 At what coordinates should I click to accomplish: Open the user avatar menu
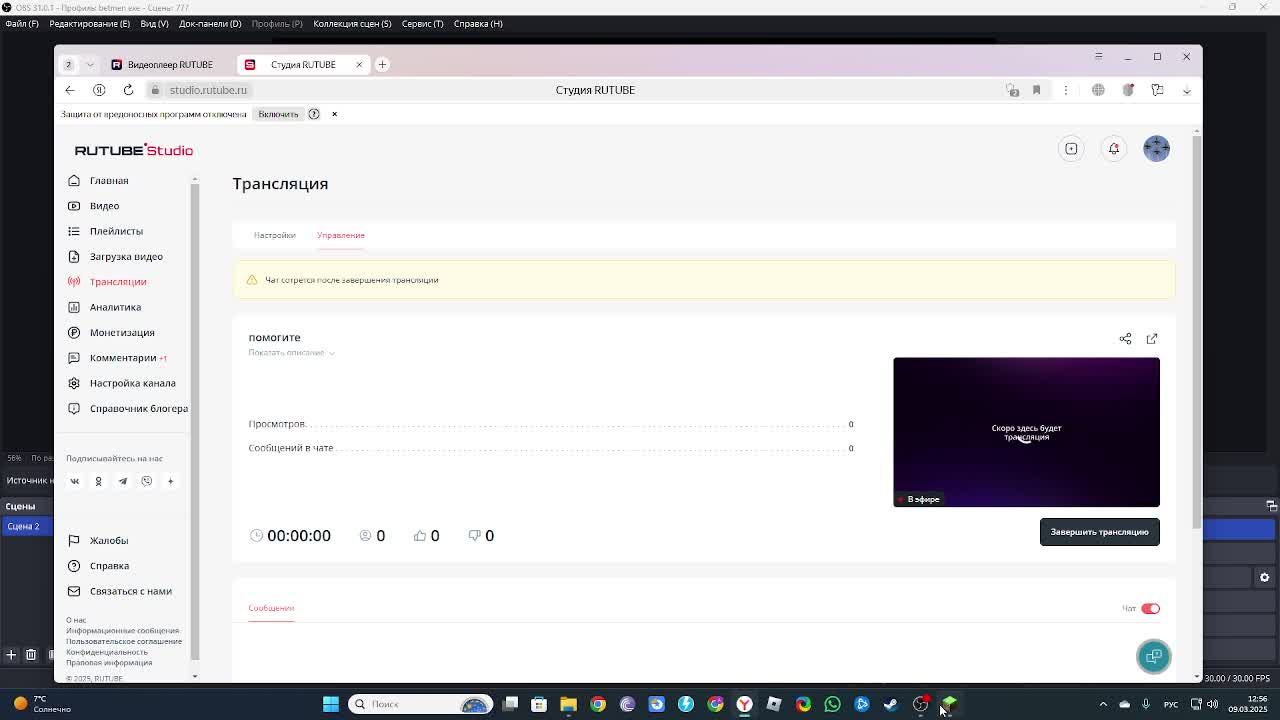(1156, 148)
